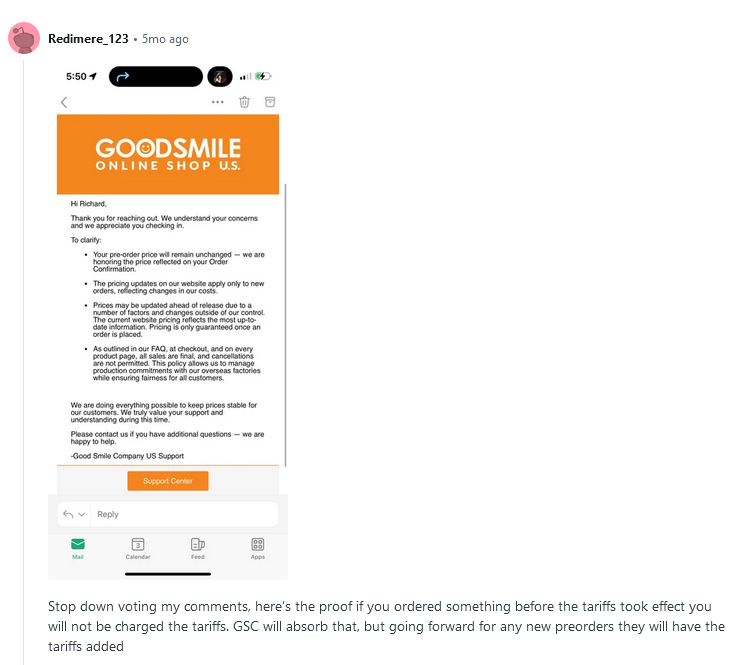The height and width of the screenshot is (665, 738).
Task: Click the reply arrow icon
Action: (x=68, y=514)
